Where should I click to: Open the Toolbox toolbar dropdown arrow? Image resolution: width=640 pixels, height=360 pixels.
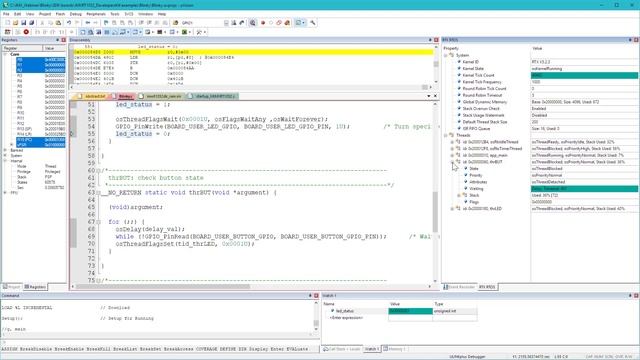point(204,32)
